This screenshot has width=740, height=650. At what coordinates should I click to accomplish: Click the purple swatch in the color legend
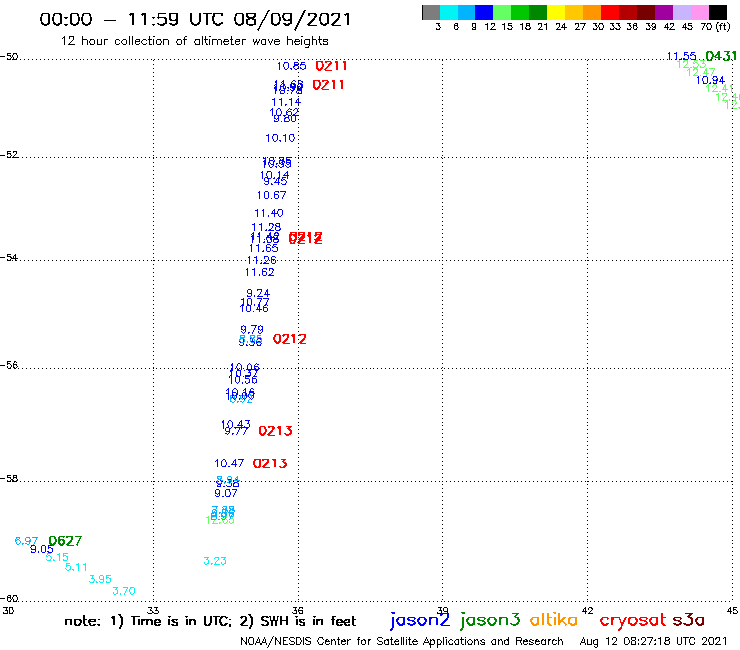(664, 12)
